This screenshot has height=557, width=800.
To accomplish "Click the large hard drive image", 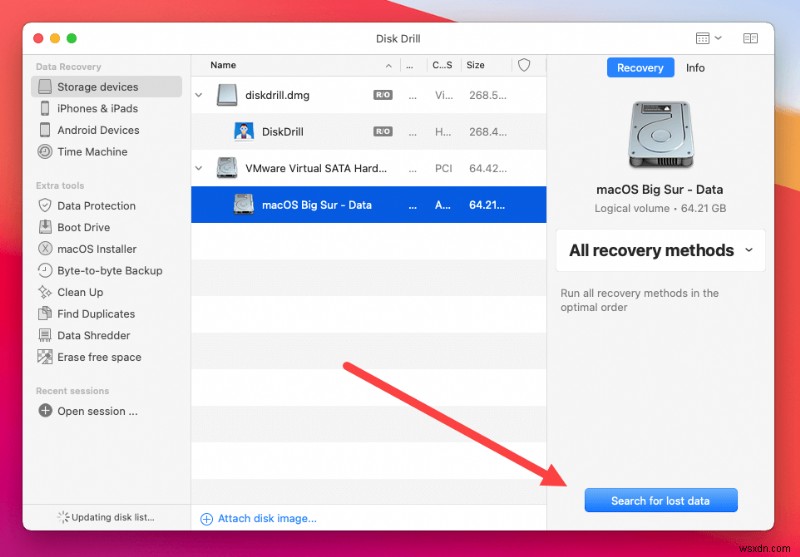I will pos(660,135).
